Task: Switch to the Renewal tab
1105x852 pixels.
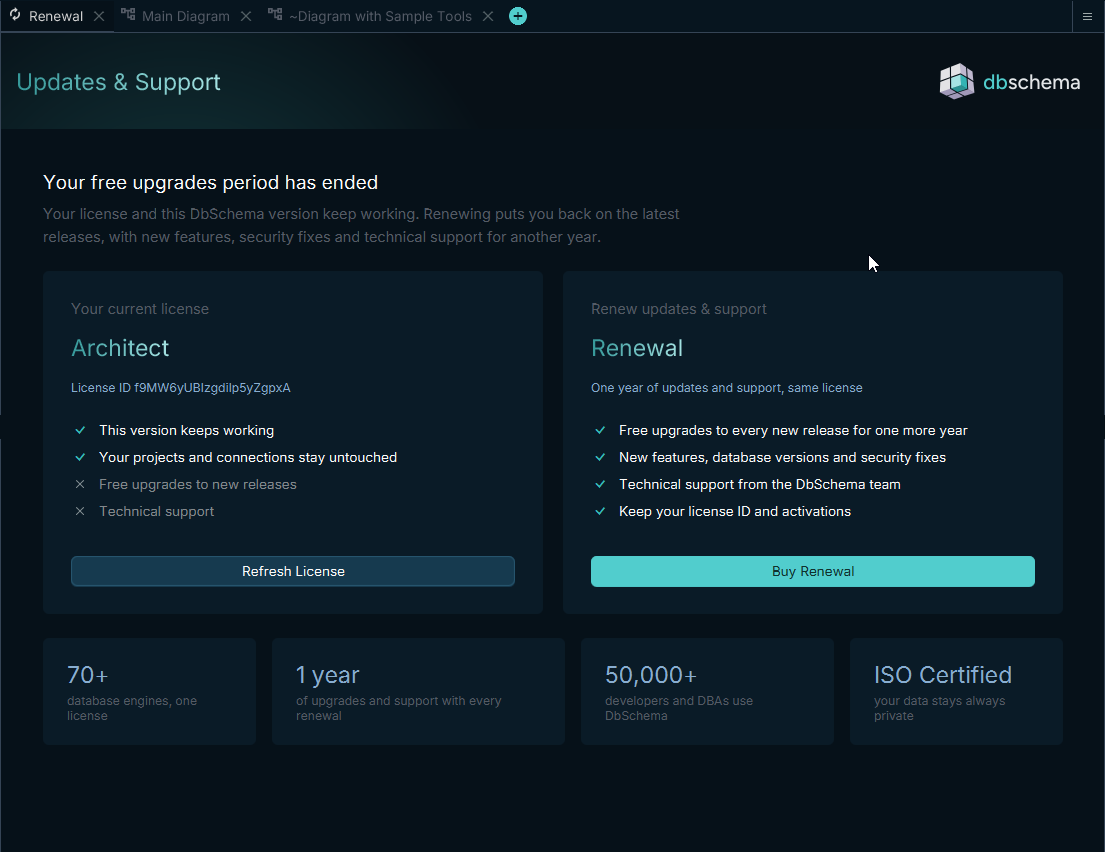Action: tap(56, 16)
